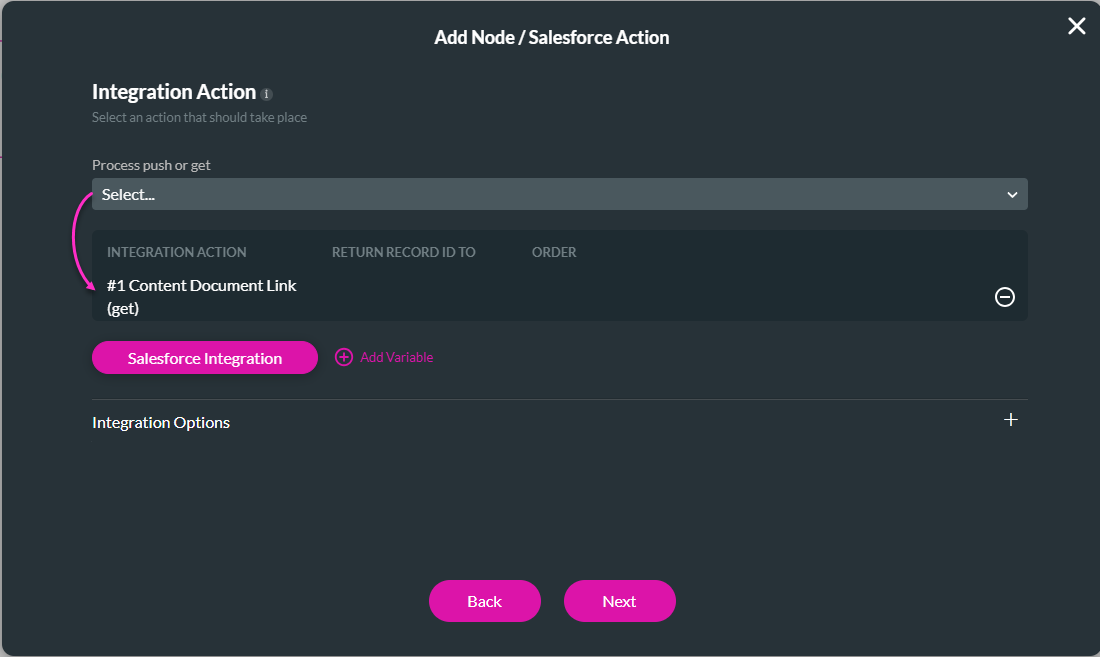Viewport: 1100px width, 657px height.
Task: Click the Salesforce Integration button
Action: (x=205, y=358)
